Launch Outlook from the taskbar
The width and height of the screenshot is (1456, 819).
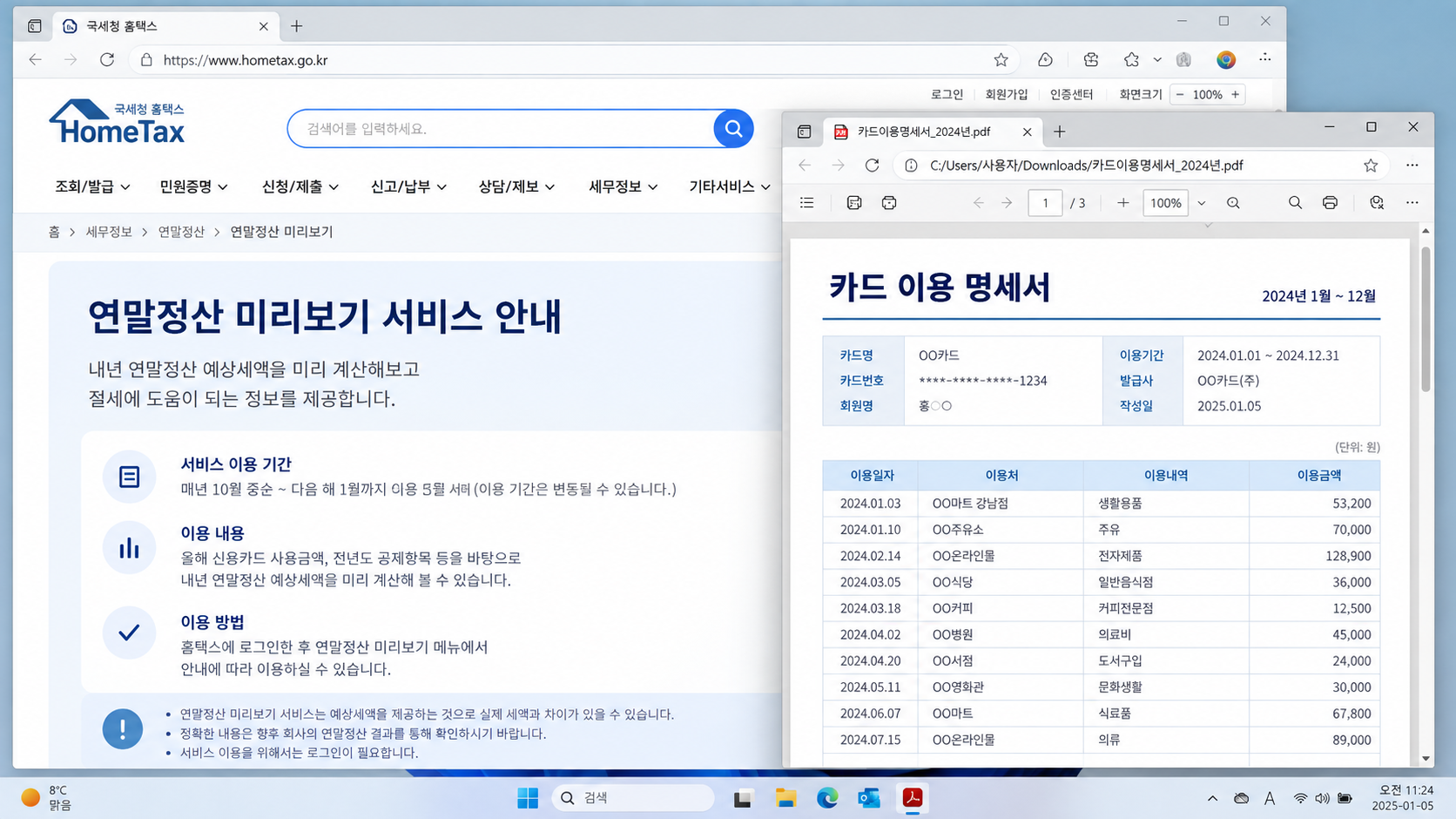point(869,798)
